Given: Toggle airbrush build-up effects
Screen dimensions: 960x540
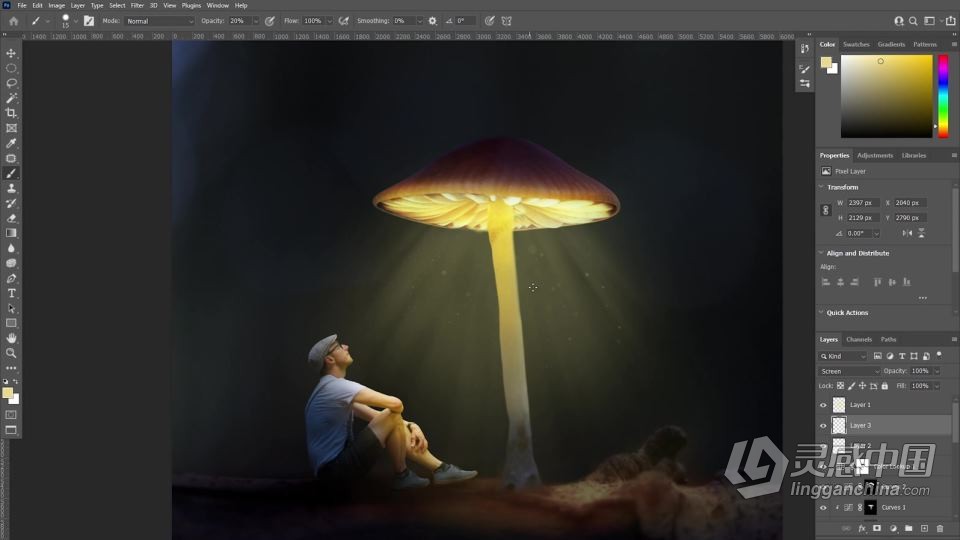Looking at the screenshot, I should (343, 21).
